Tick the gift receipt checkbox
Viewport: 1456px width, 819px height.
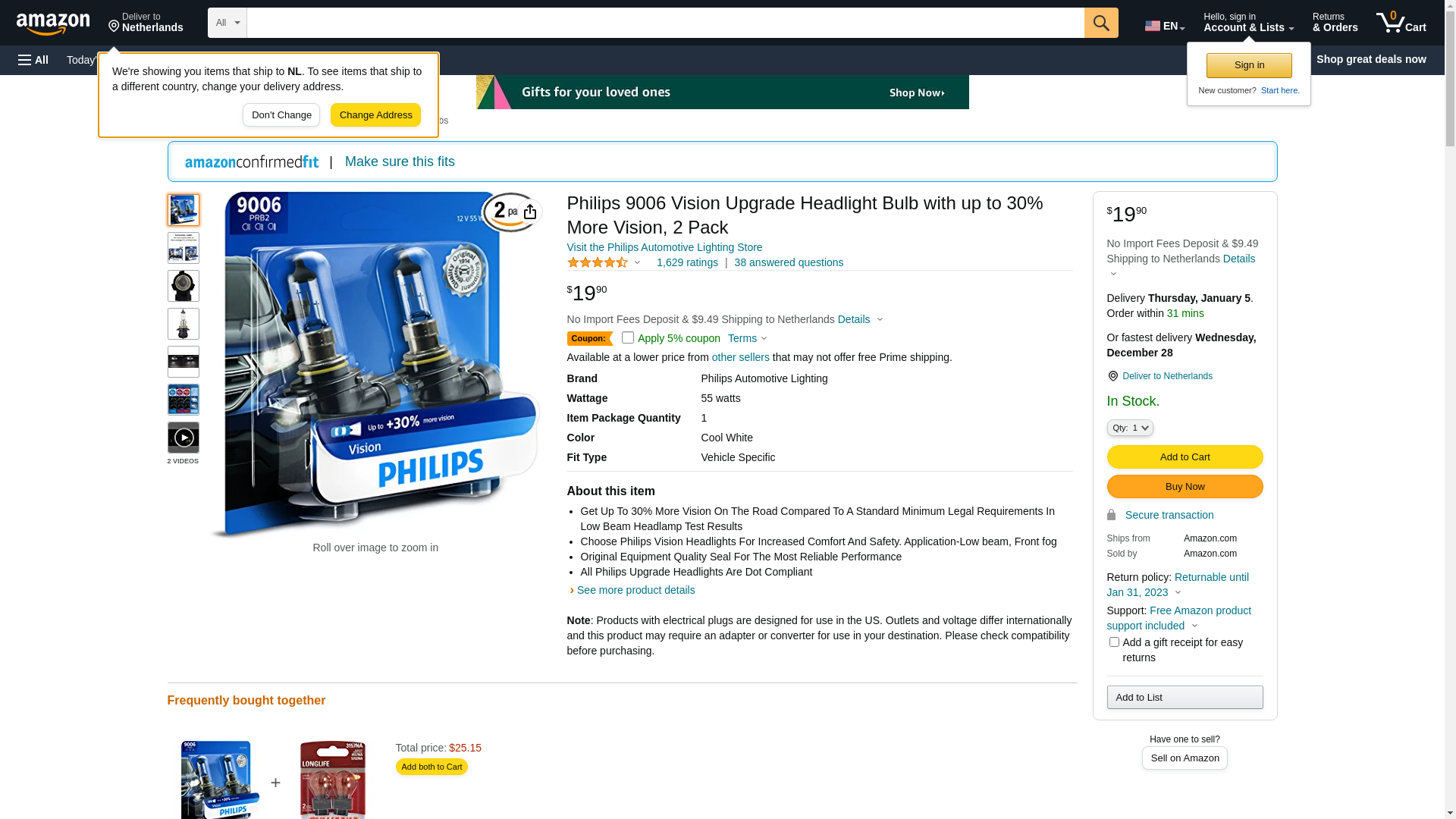click(x=1114, y=642)
